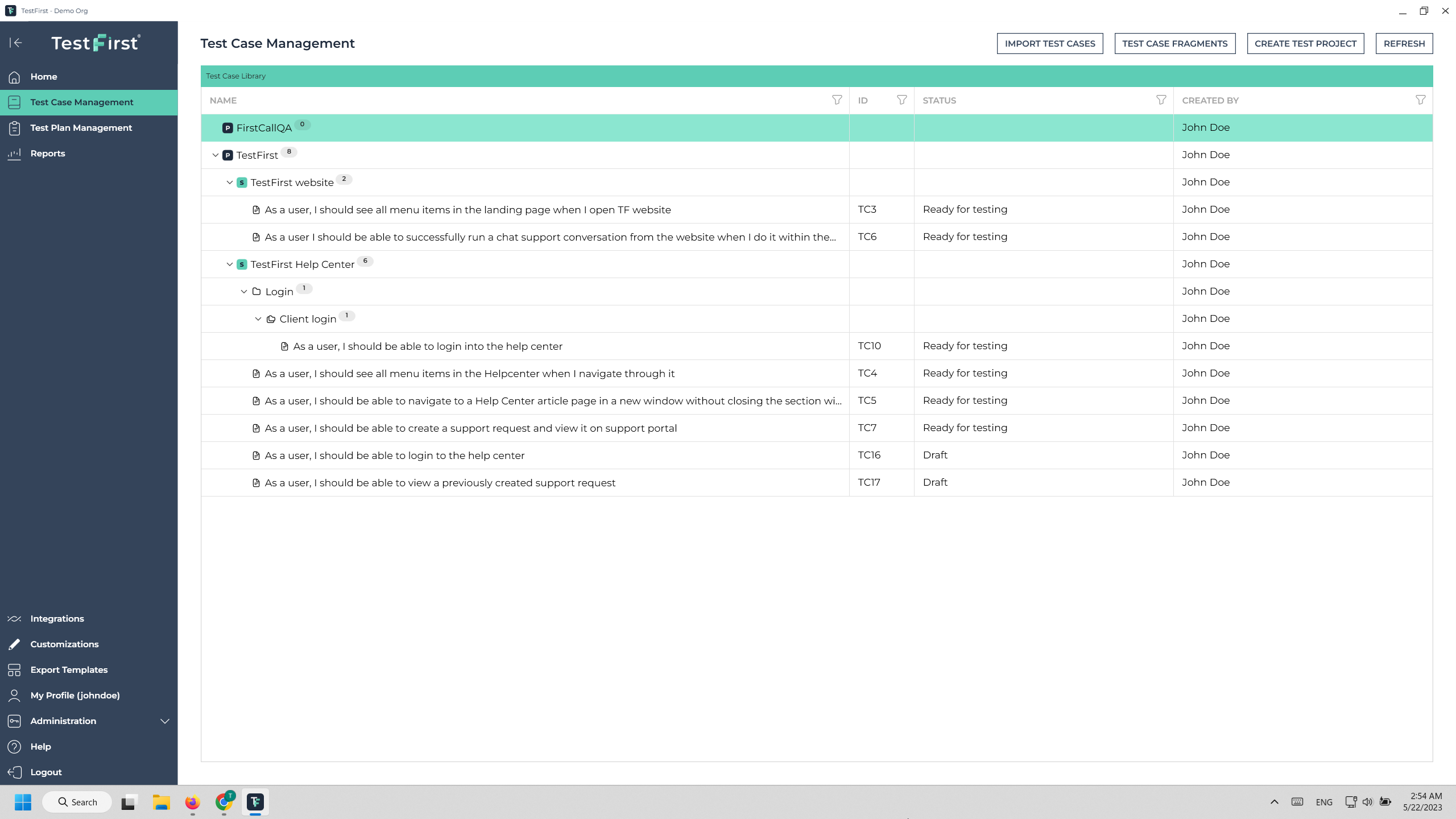1456x819 pixels.
Task: Click the Status column filter icon
Action: pos(1160,100)
